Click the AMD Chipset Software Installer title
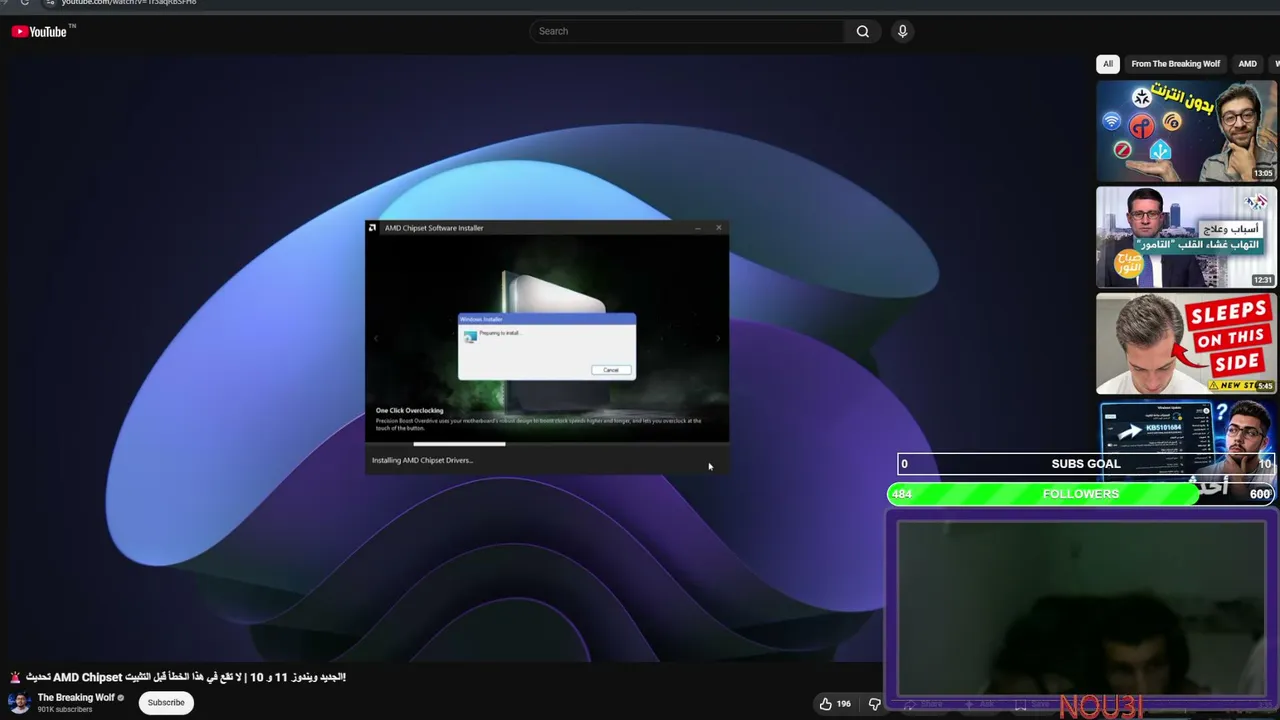This screenshot has height=720, width=1280. click(434, 228)
